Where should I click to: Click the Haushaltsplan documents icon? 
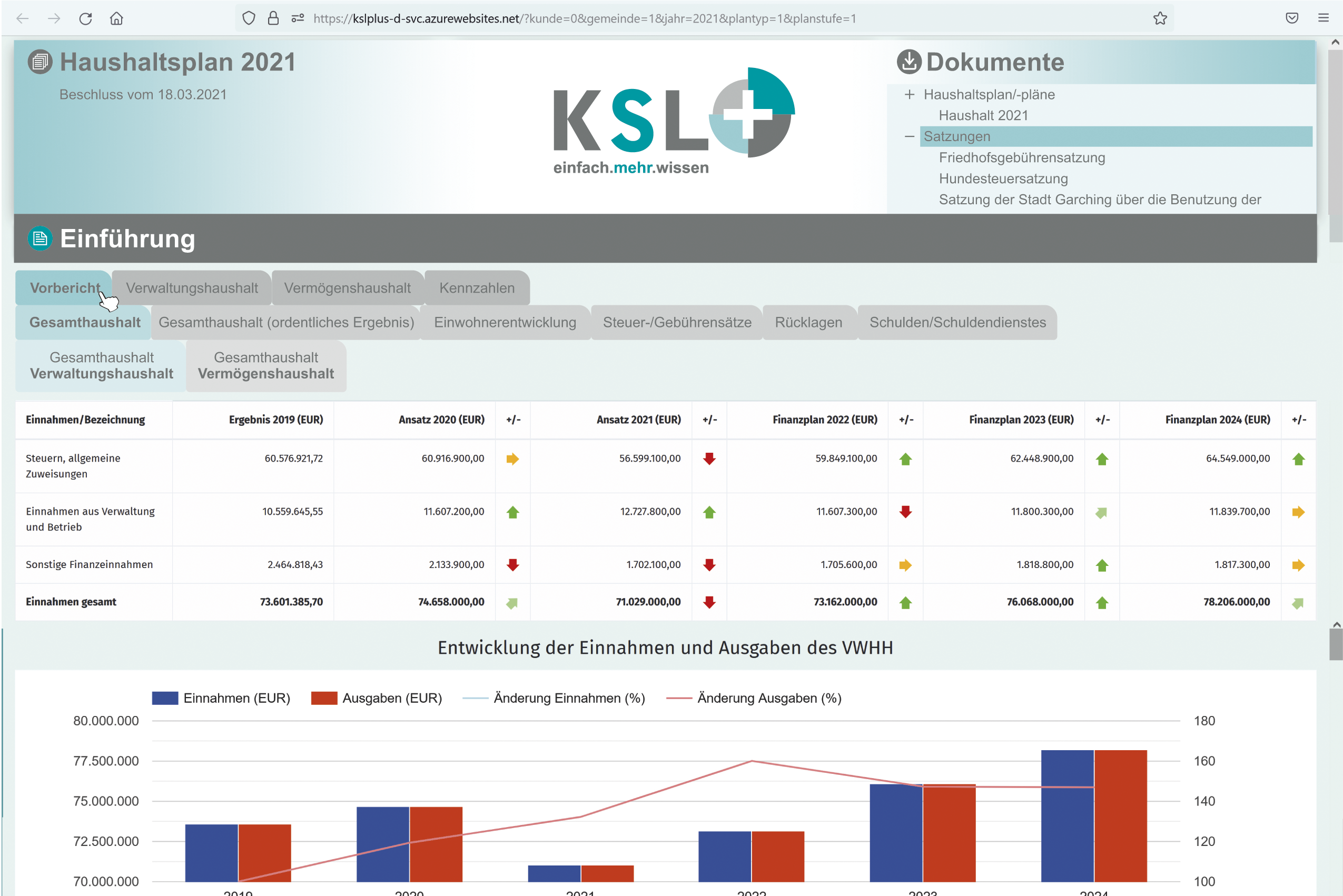pyautogui.click(x=40, y=62)
